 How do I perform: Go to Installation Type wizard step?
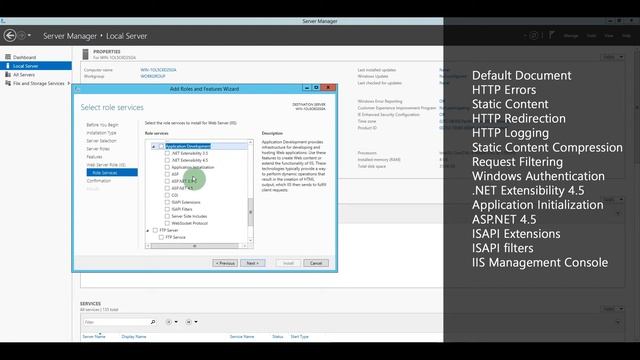tap(101, 133)
